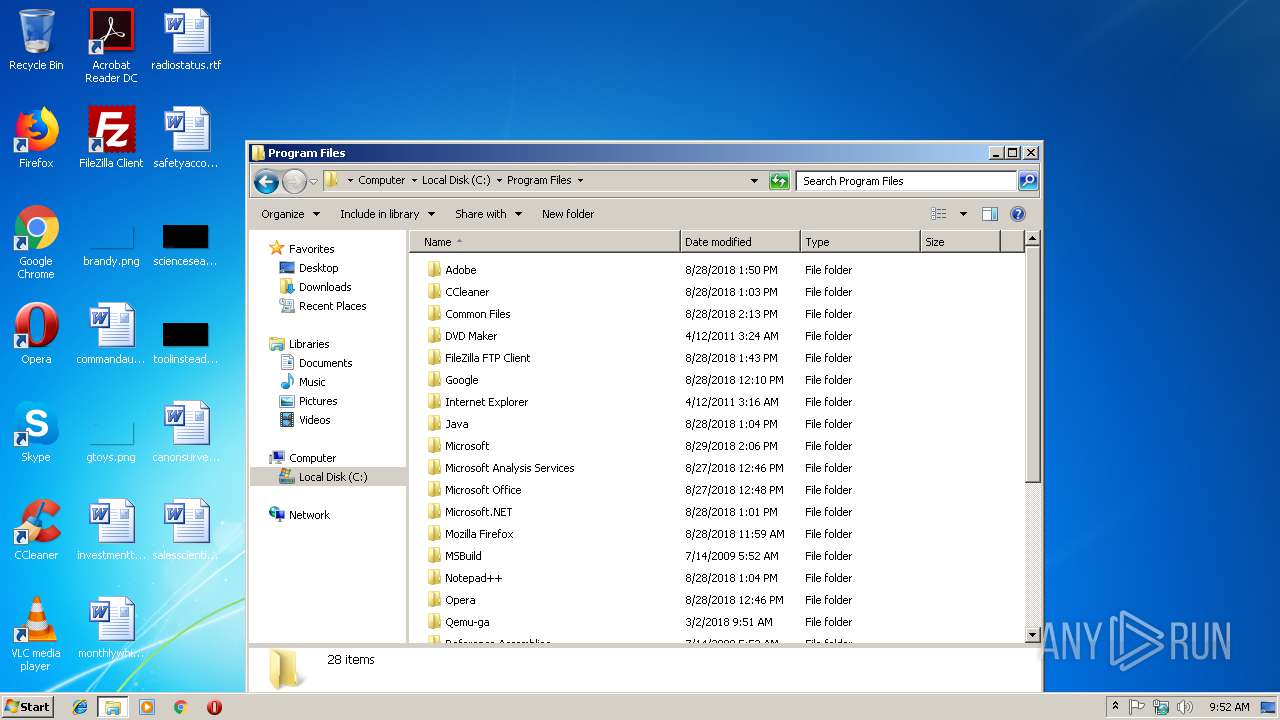Click in the Search Program Files box
The image size is (1280, 720).
pyautogui.click(x=907, y=181)
